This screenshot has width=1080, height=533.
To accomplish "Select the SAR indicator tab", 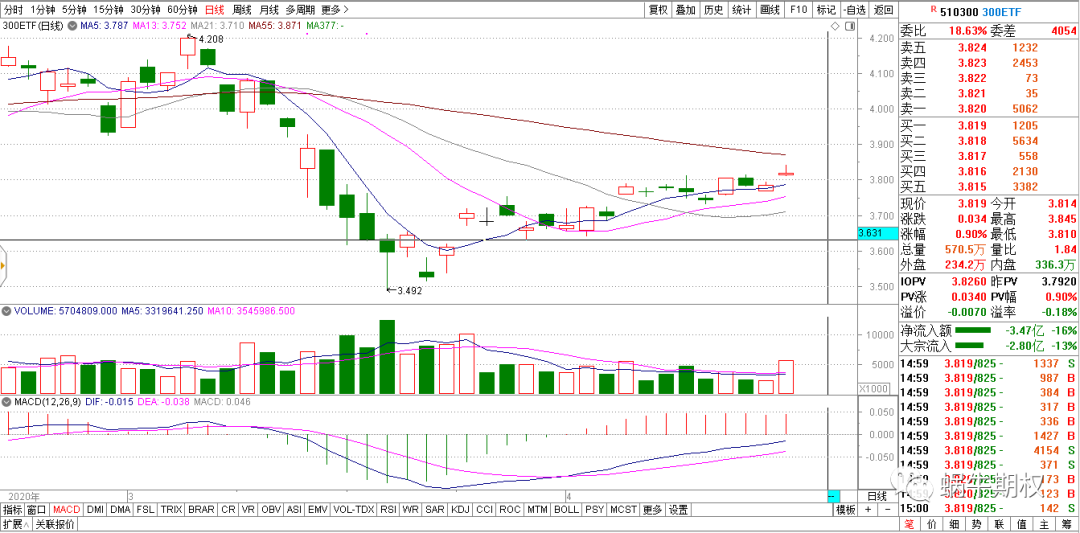I will 435,510.
